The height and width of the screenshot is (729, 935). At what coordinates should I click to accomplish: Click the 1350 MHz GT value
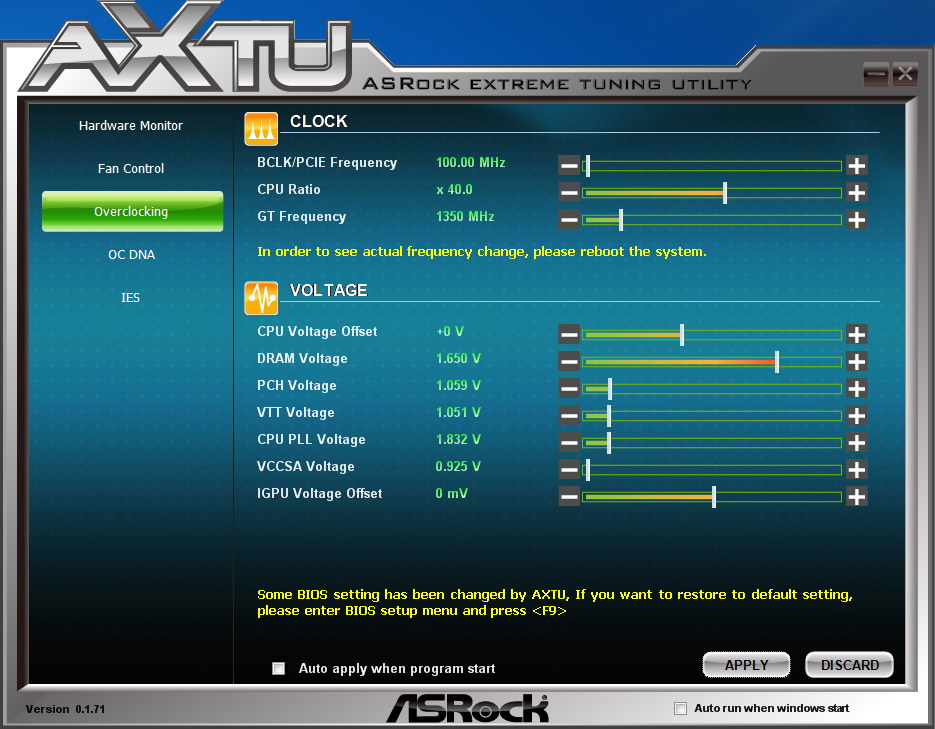point(465,216)
